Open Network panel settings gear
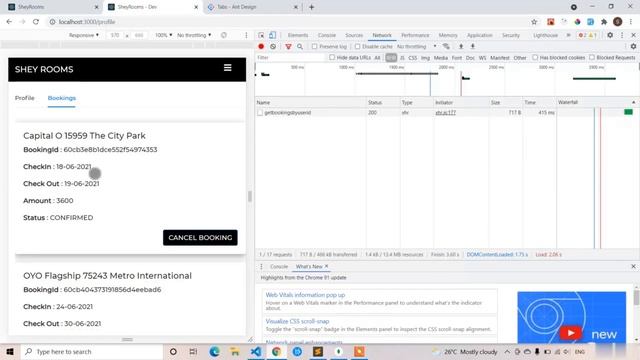Image resolution: width=640 pixels, height=360 pixels. click(633, 47)
